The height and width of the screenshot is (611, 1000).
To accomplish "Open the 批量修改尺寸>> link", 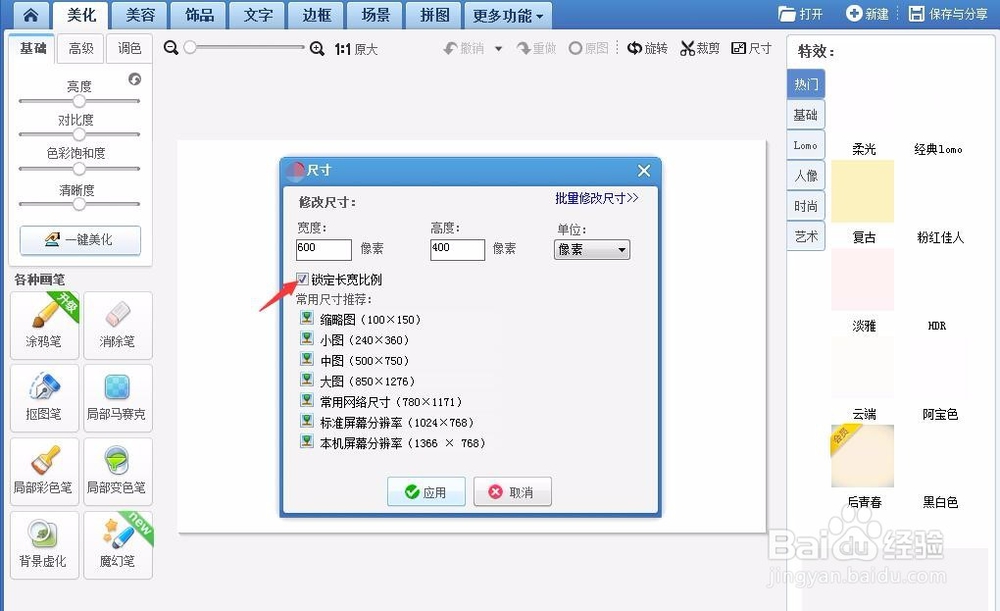I will (596, 198).
